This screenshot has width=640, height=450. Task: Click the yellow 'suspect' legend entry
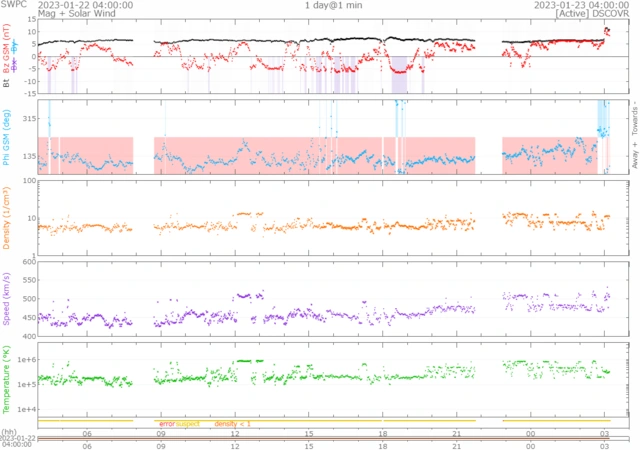[188, 424]
